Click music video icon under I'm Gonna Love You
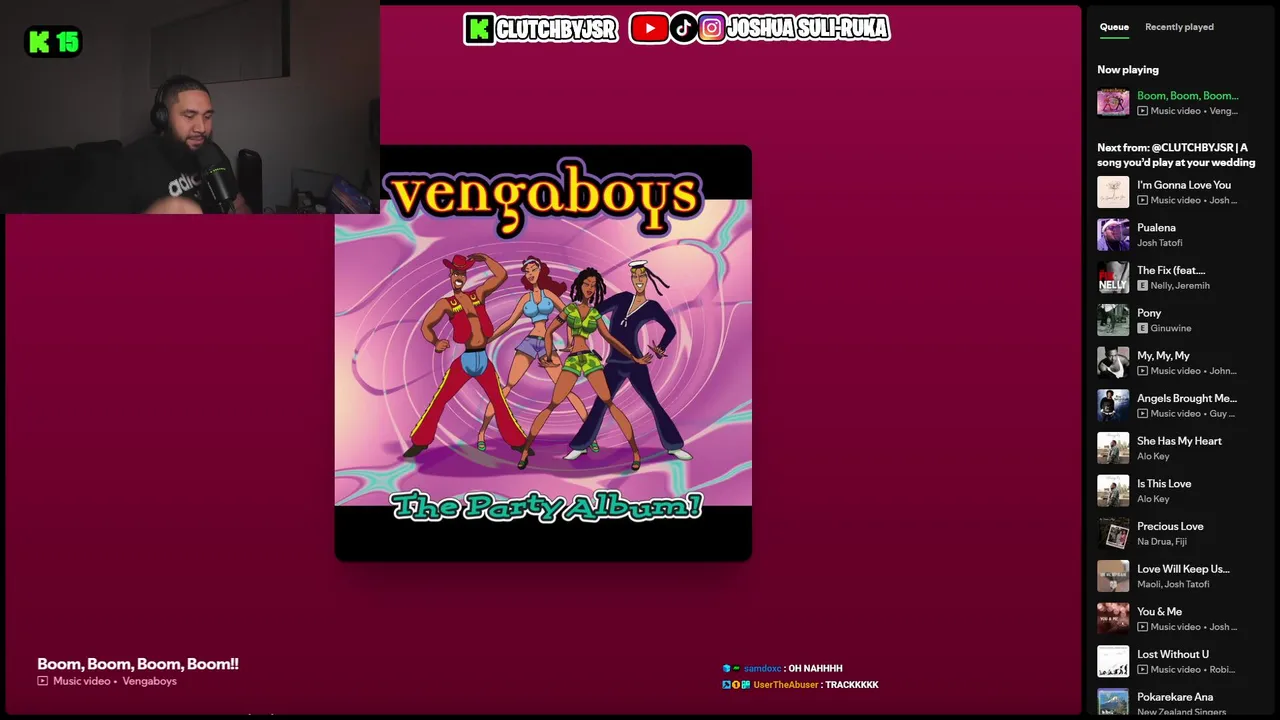The height and width of the screenshot is (720, 1280). [1142, 200]
